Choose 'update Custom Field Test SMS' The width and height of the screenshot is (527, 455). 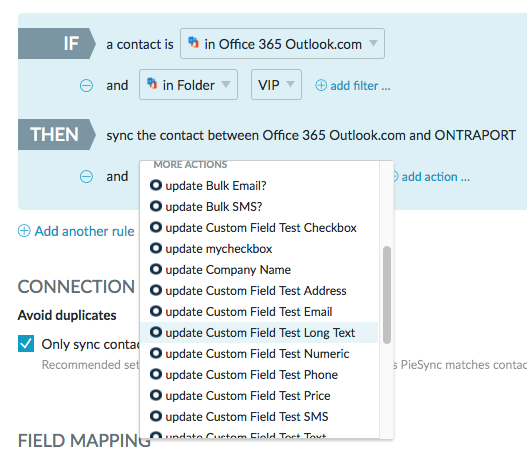pos(259,417)
